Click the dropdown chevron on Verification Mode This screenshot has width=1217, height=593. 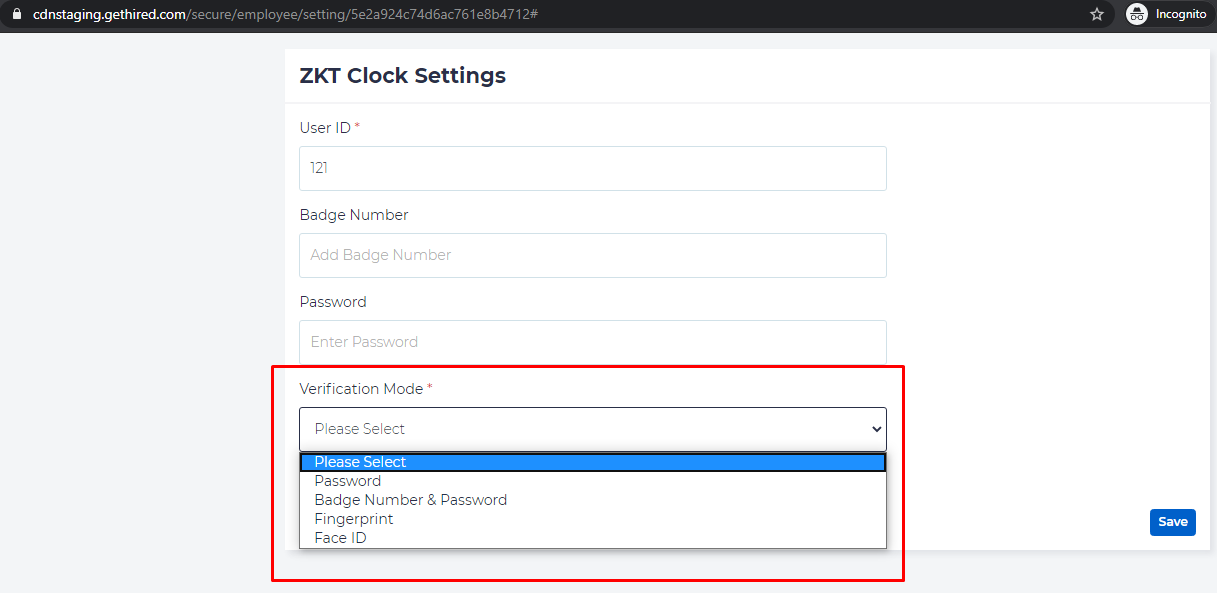(874, 429)
